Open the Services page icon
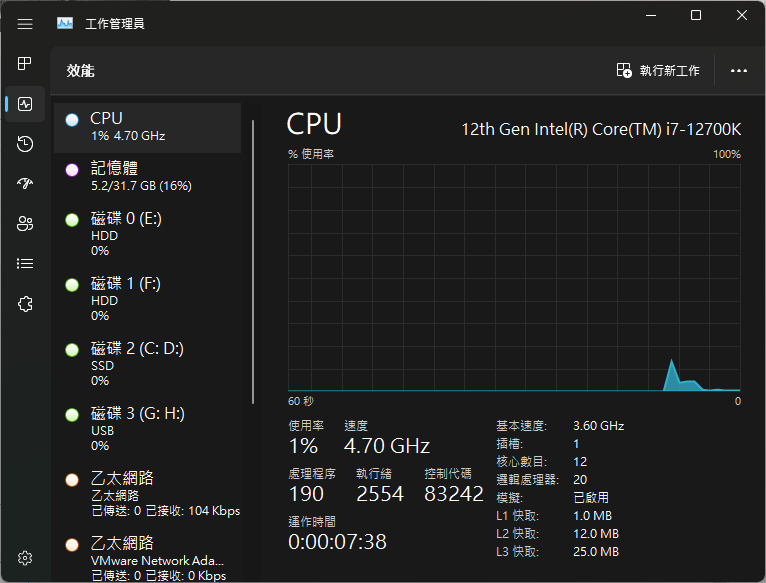Screen dimensions: 766x583 coord(25,304)
